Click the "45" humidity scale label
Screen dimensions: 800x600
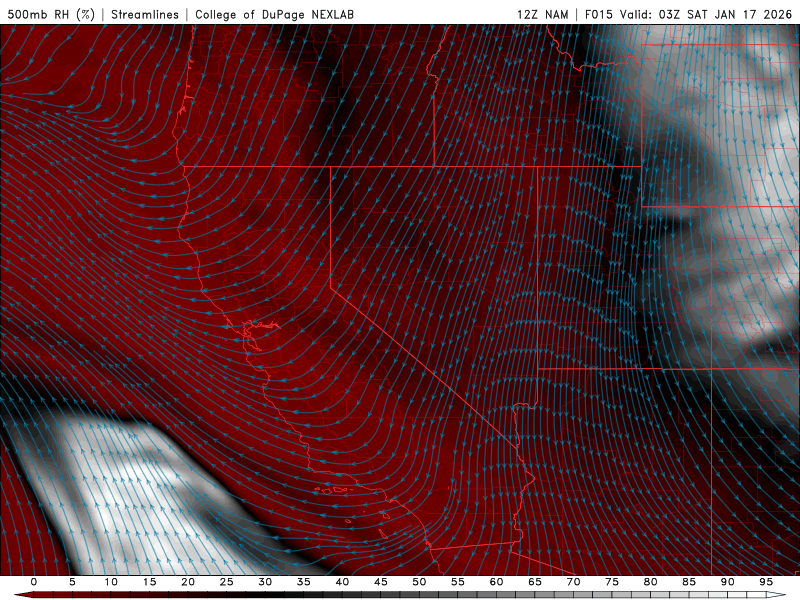pyautogui.click(x=381, y=582)
